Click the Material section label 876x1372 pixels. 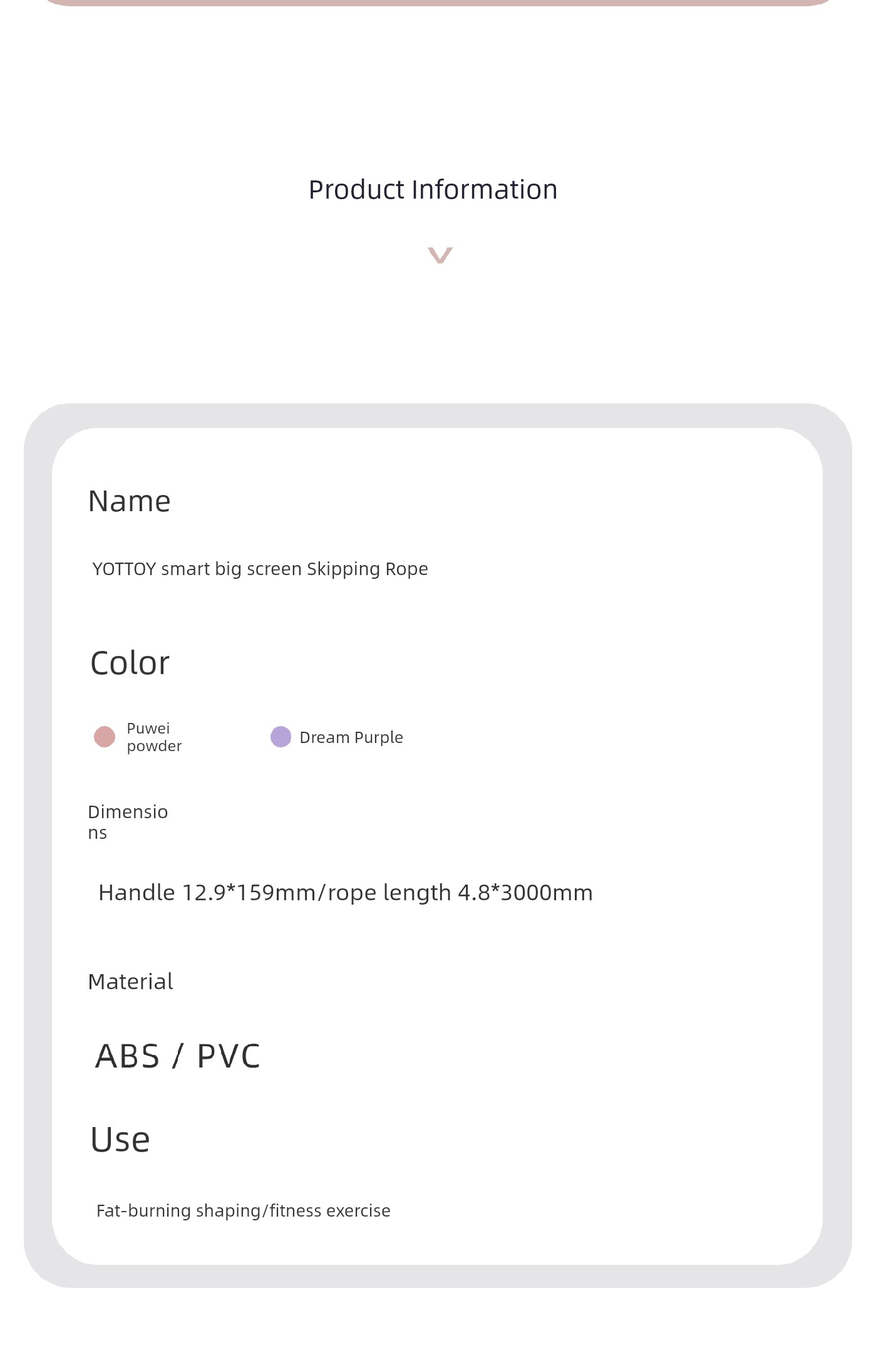tap(130, 982)
